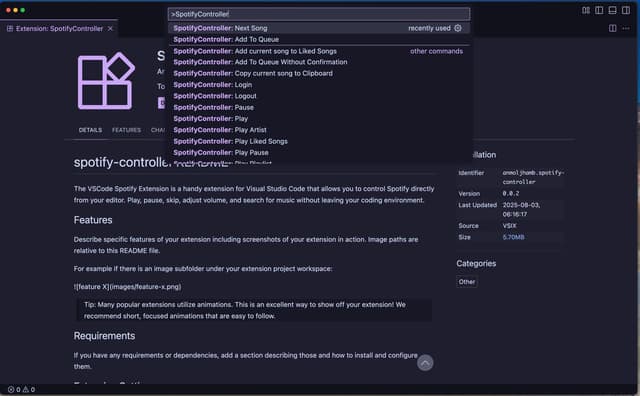Open the Customize Layout icon in title bar
640x396 pixels.
(586, 10)
